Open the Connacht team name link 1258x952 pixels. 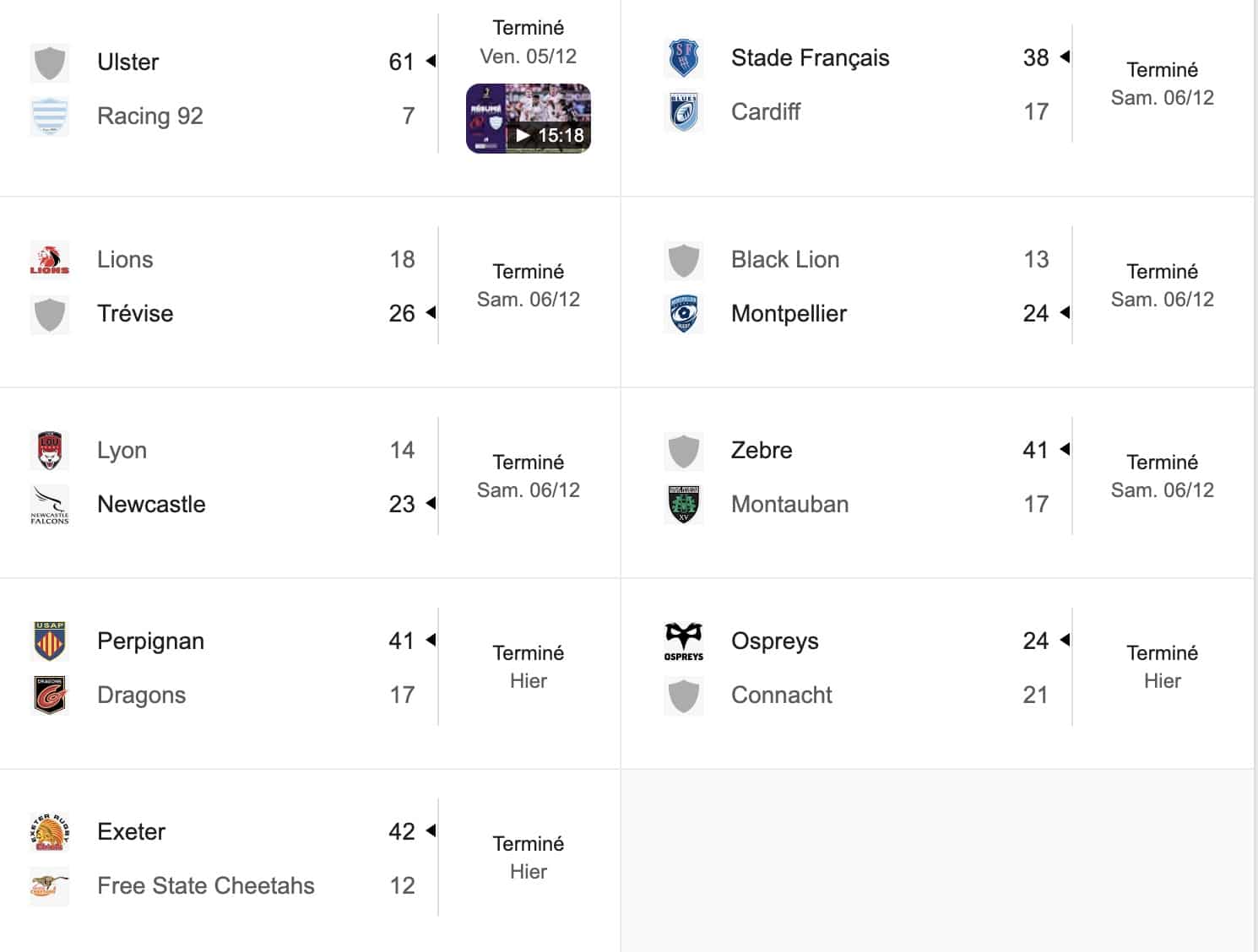[781, 695]
